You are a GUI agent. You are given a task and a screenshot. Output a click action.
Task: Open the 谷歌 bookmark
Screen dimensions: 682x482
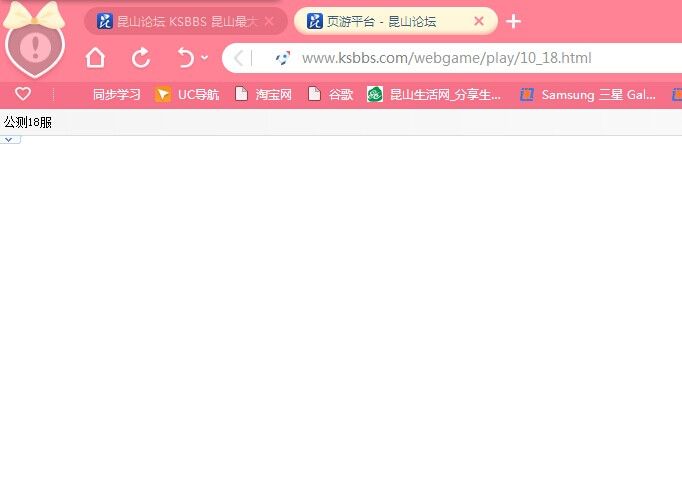click(330, 94)
